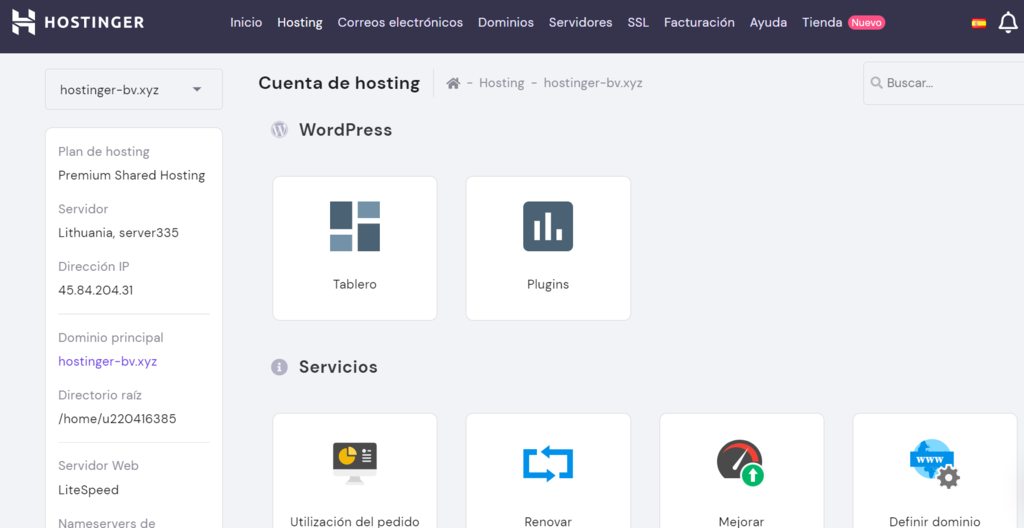Open the Correos electrónicos menu
1024x528 pixels.
(x=400, y=22)
